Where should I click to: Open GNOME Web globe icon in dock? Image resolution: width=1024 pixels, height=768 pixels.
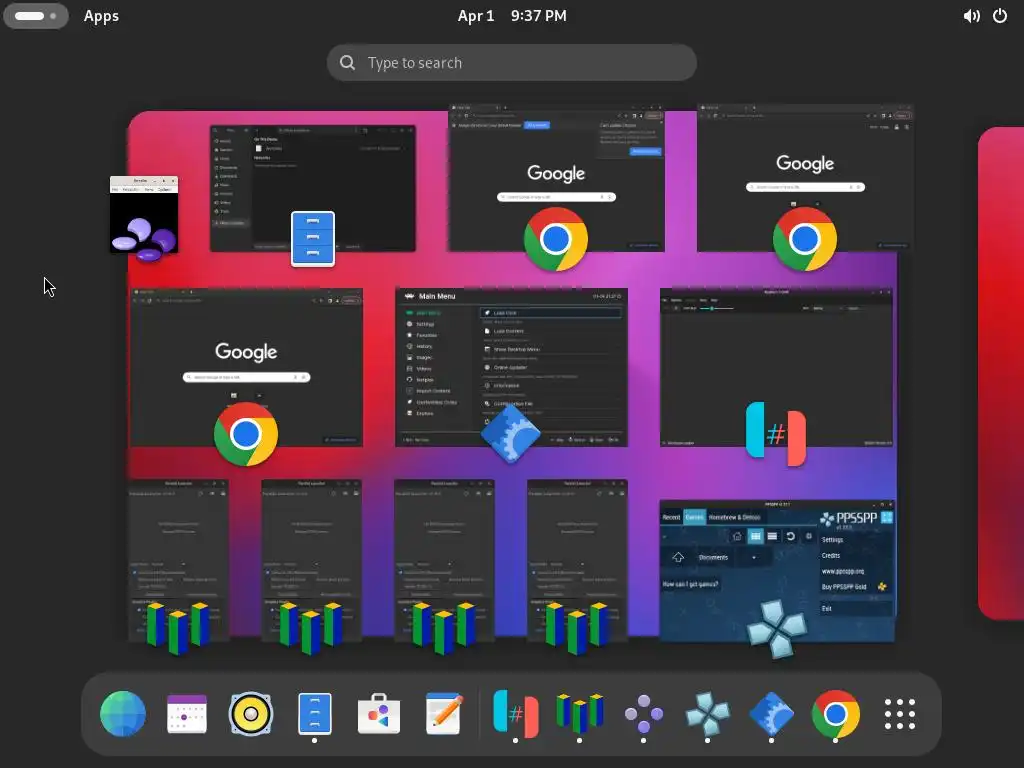pos(123,713)
